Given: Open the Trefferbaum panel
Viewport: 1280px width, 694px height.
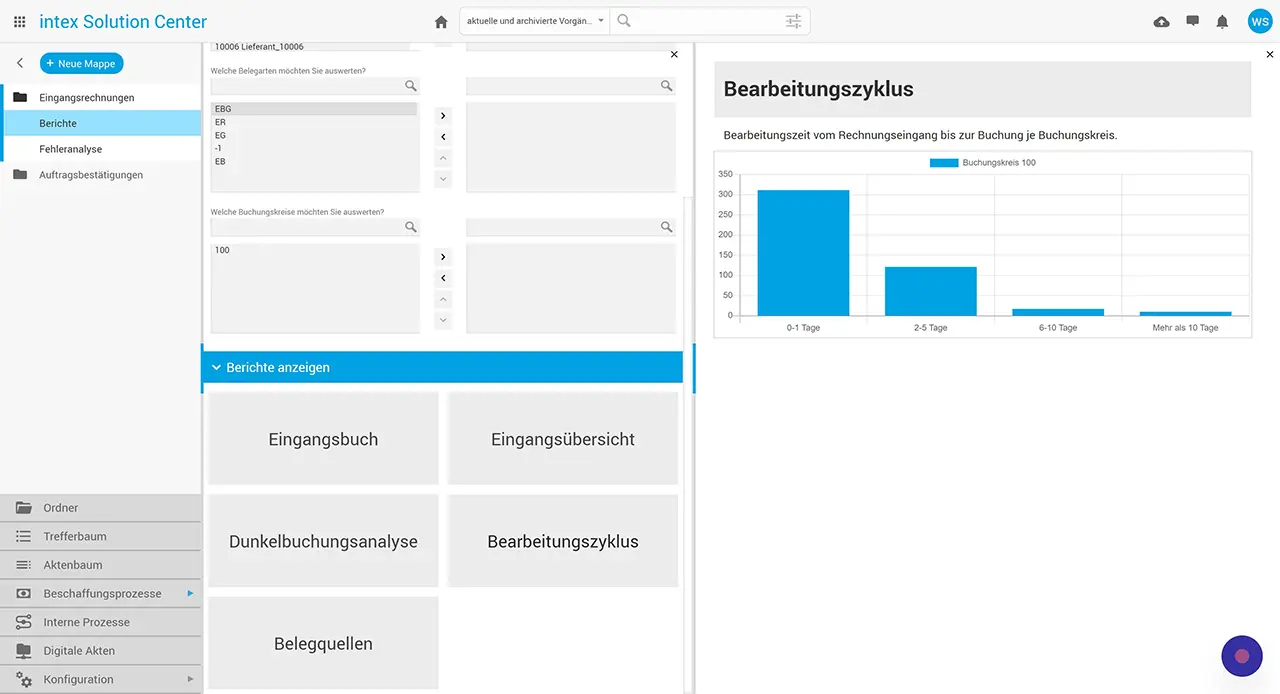Looking at the screenshot, I should point(75,536).
